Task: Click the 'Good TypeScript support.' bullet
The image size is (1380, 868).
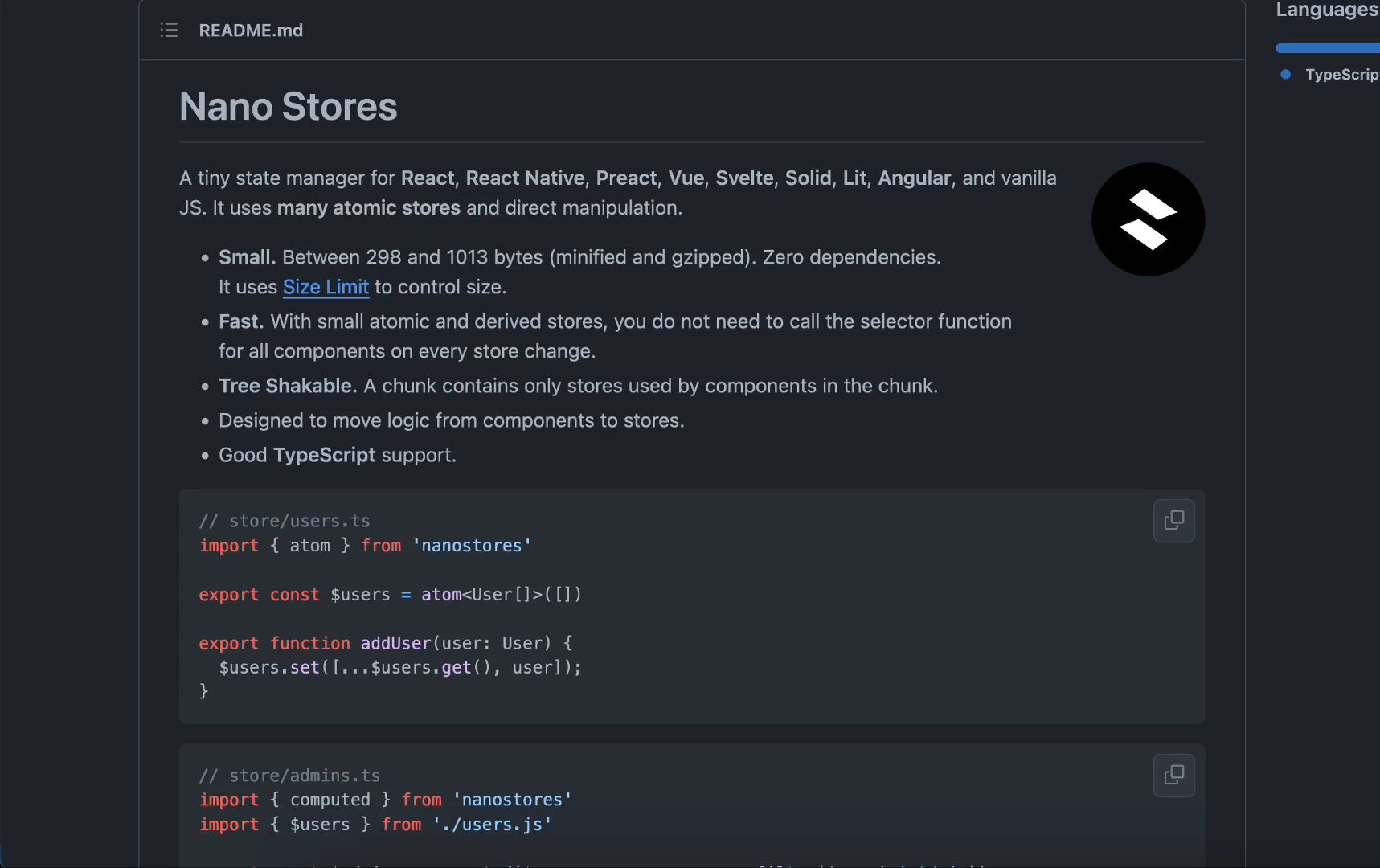Action: tap(338, 455)
